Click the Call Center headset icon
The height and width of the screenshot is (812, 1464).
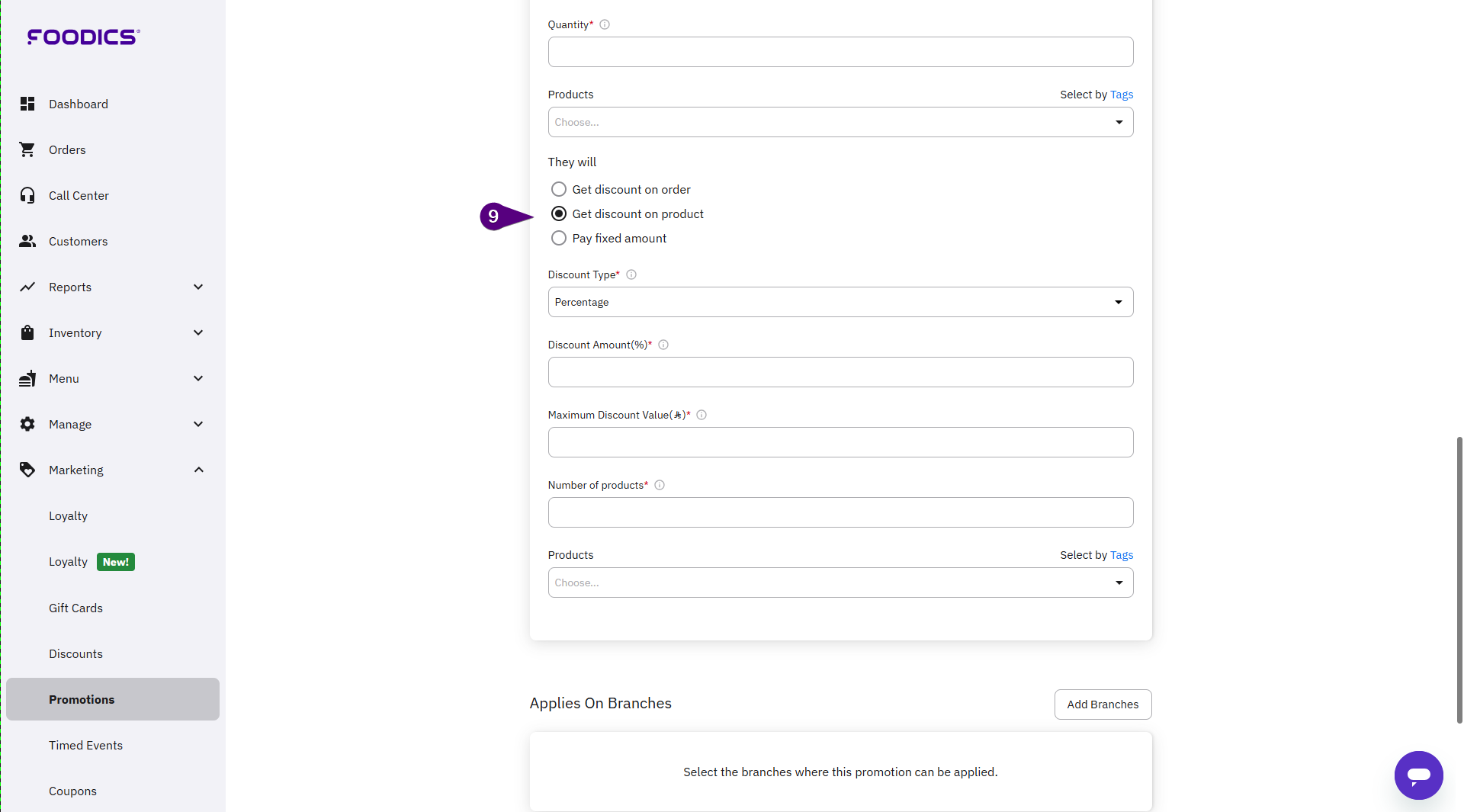(x=27, y=195)
